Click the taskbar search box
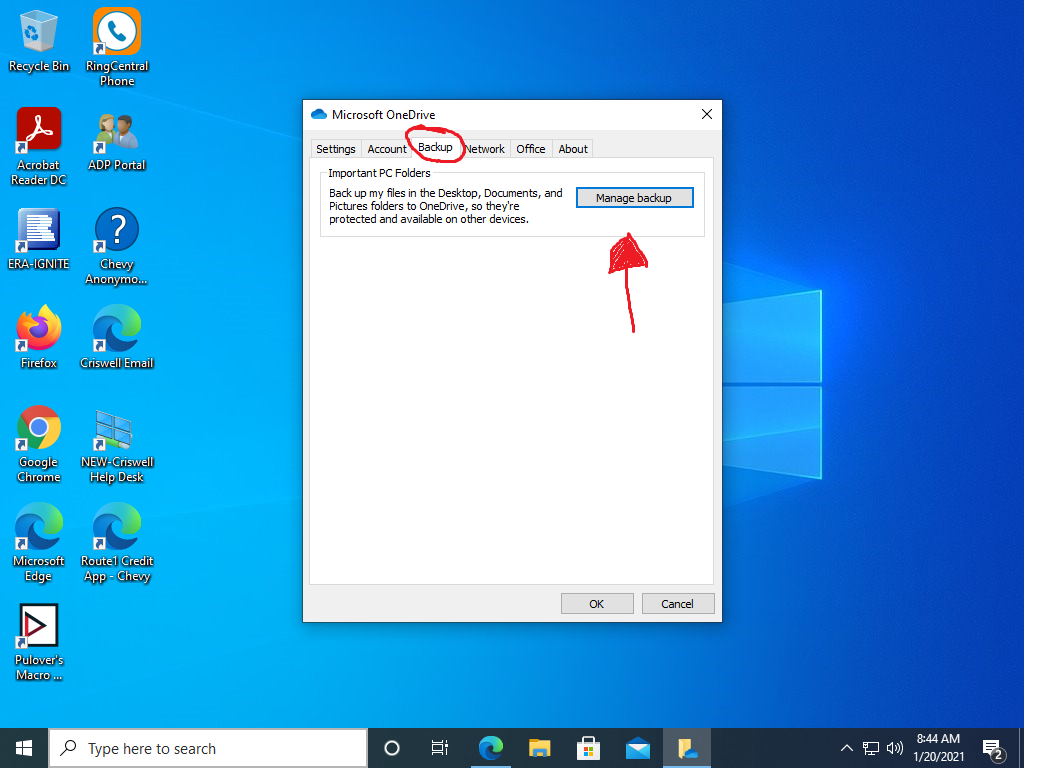Viewport: 1041px width, 768px height. pos(208,748)
